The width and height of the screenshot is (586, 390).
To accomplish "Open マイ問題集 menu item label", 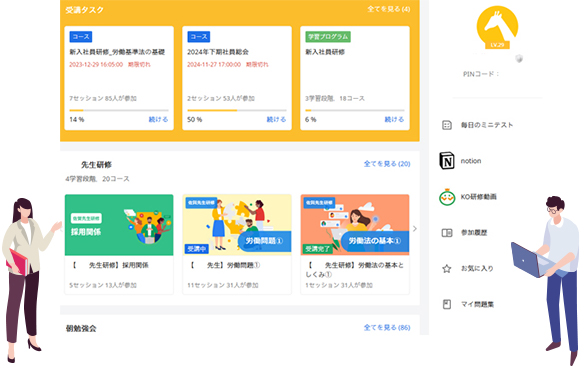I will pyautogui.click(x=477, y=304).
